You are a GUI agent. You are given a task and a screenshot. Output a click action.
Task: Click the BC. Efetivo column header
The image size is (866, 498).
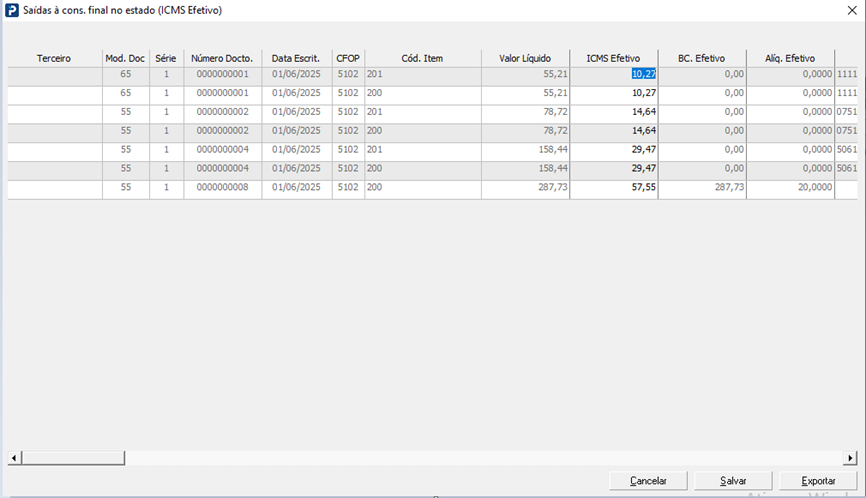tap(702, 59)
